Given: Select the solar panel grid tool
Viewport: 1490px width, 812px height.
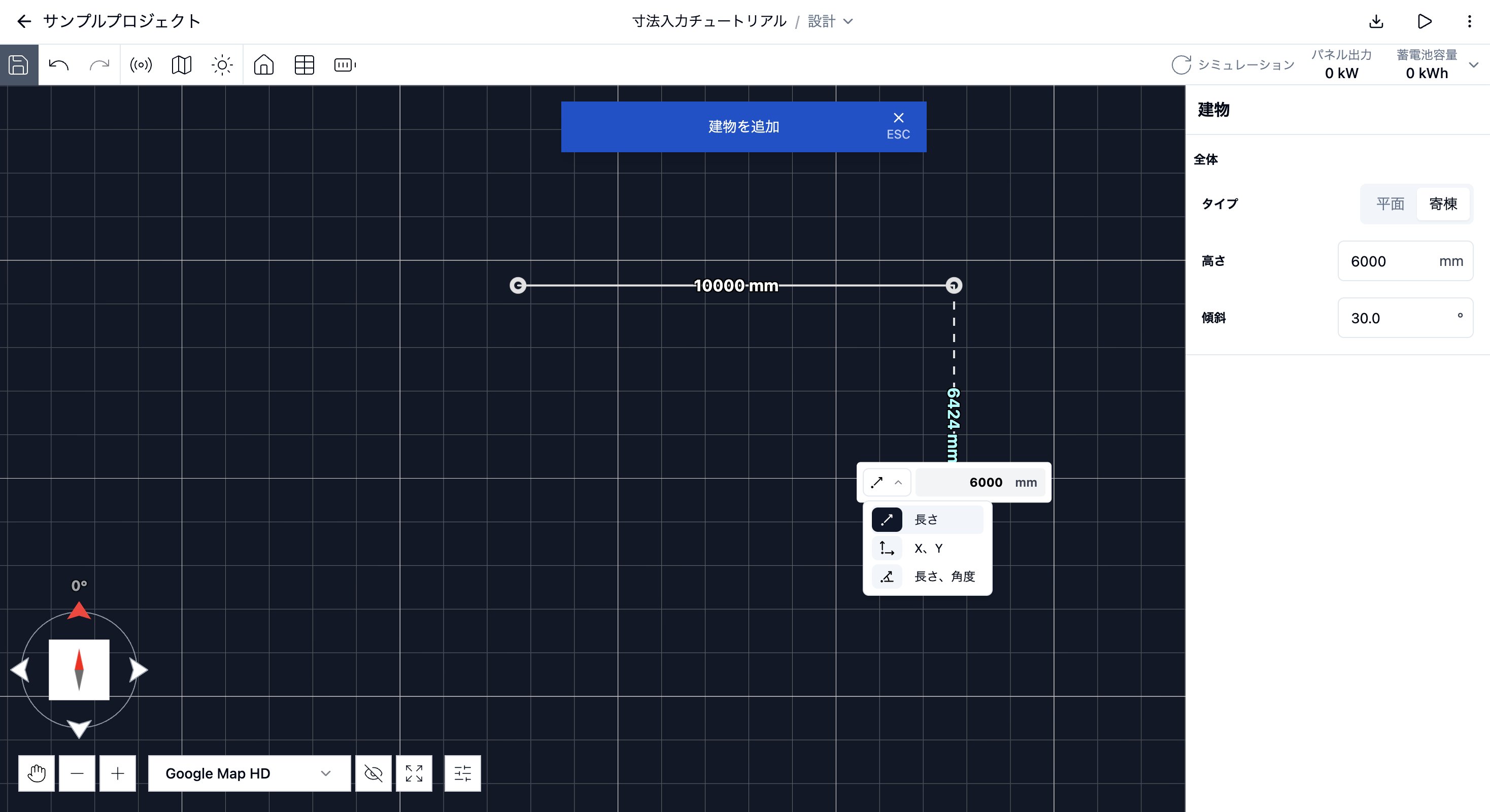Looking at the screenshot, I should click(304, 65).
